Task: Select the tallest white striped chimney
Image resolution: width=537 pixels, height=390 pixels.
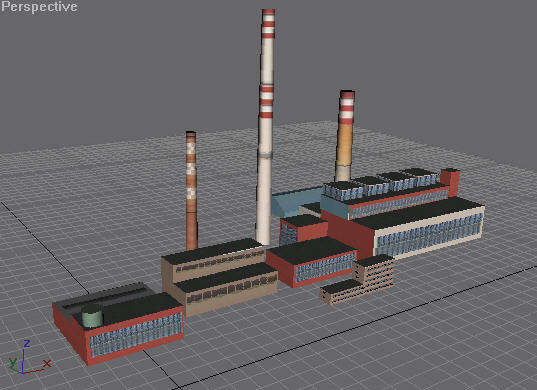Action: (x=265, y=127)
